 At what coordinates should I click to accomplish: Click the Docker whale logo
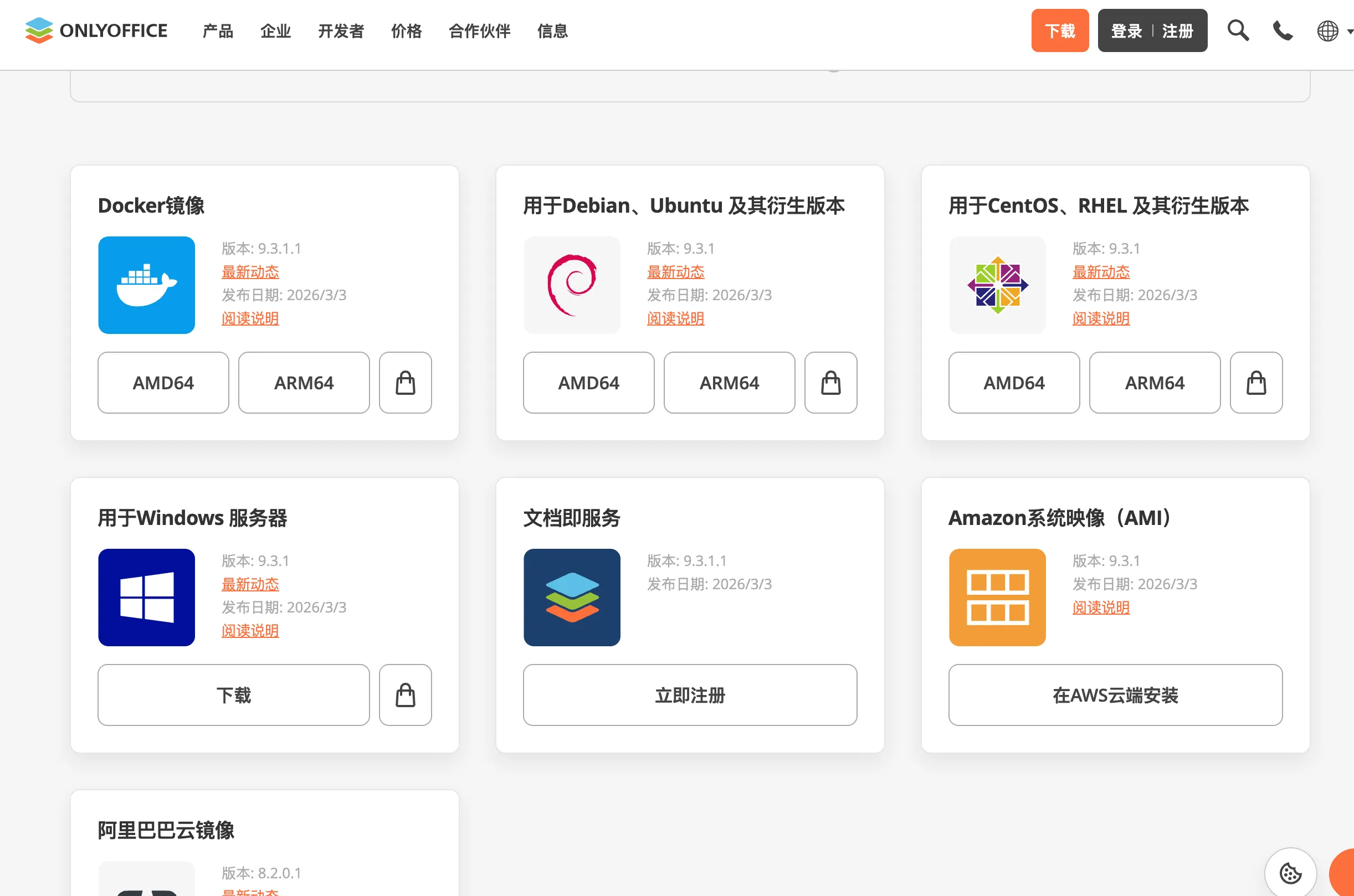[x=146, y=285]
